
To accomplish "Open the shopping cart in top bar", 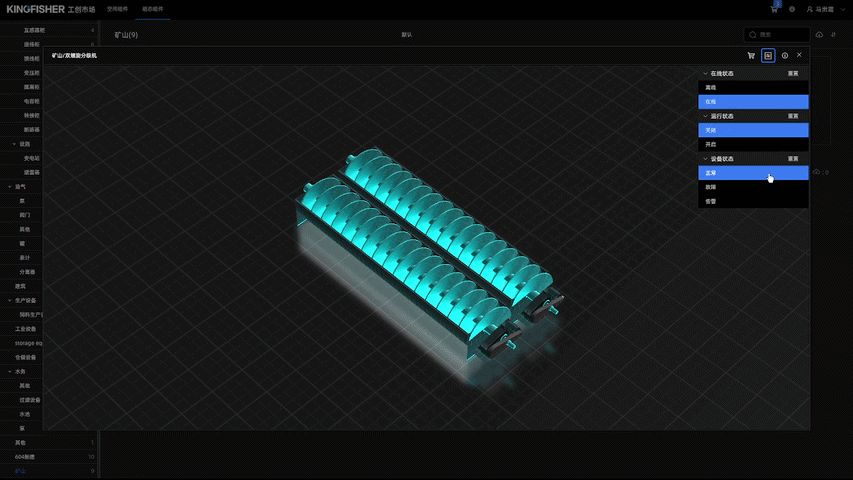I will coord(774,9).
